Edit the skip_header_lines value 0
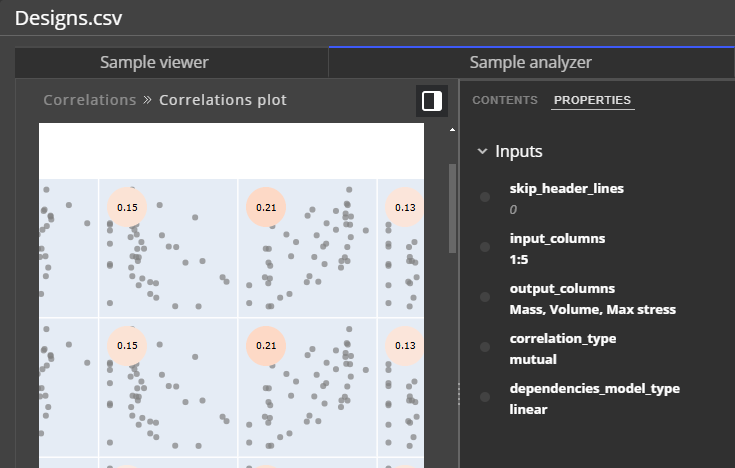The height and width of the screenshot is (468, 735). point(513,210)
